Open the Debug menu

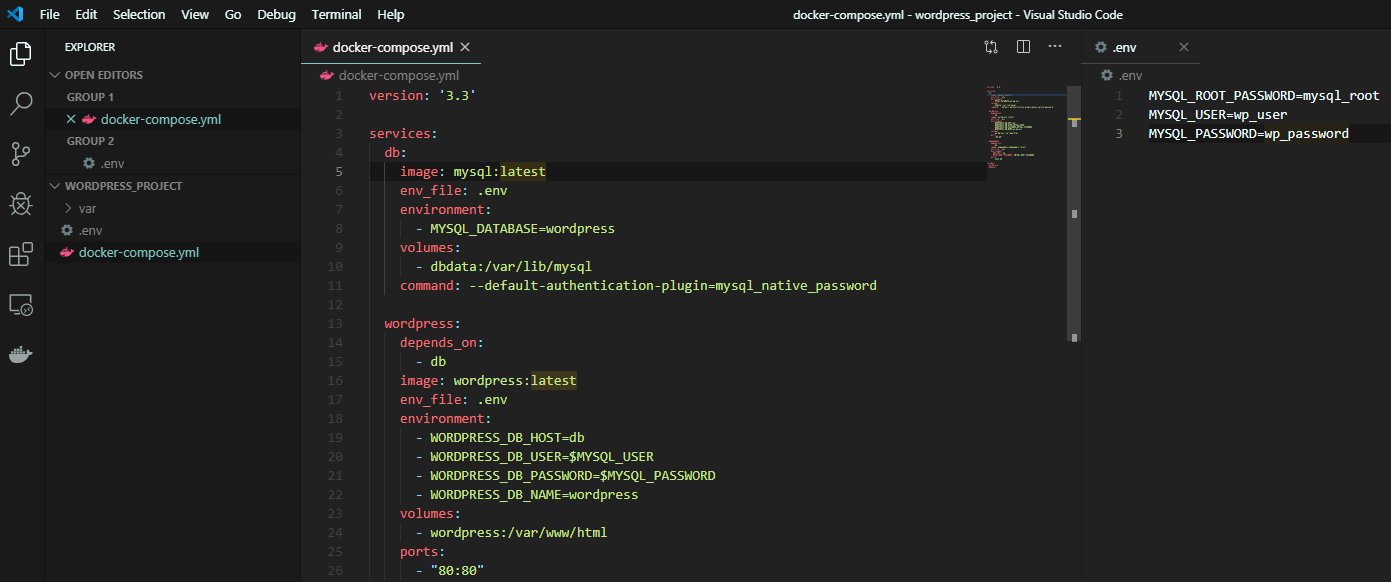pyautogui.click(x=276, y=14)
